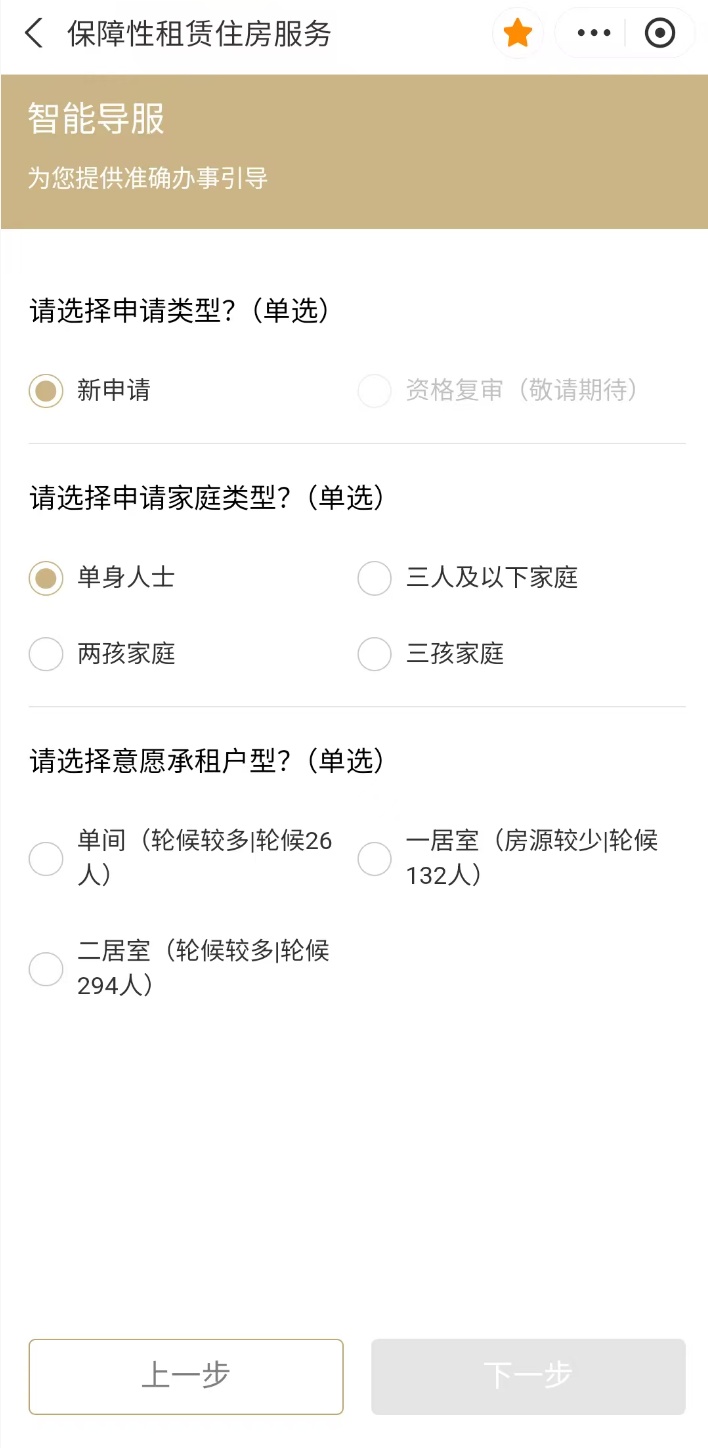Tap the 保障性租赁住房服务 page title

point(199,34)
